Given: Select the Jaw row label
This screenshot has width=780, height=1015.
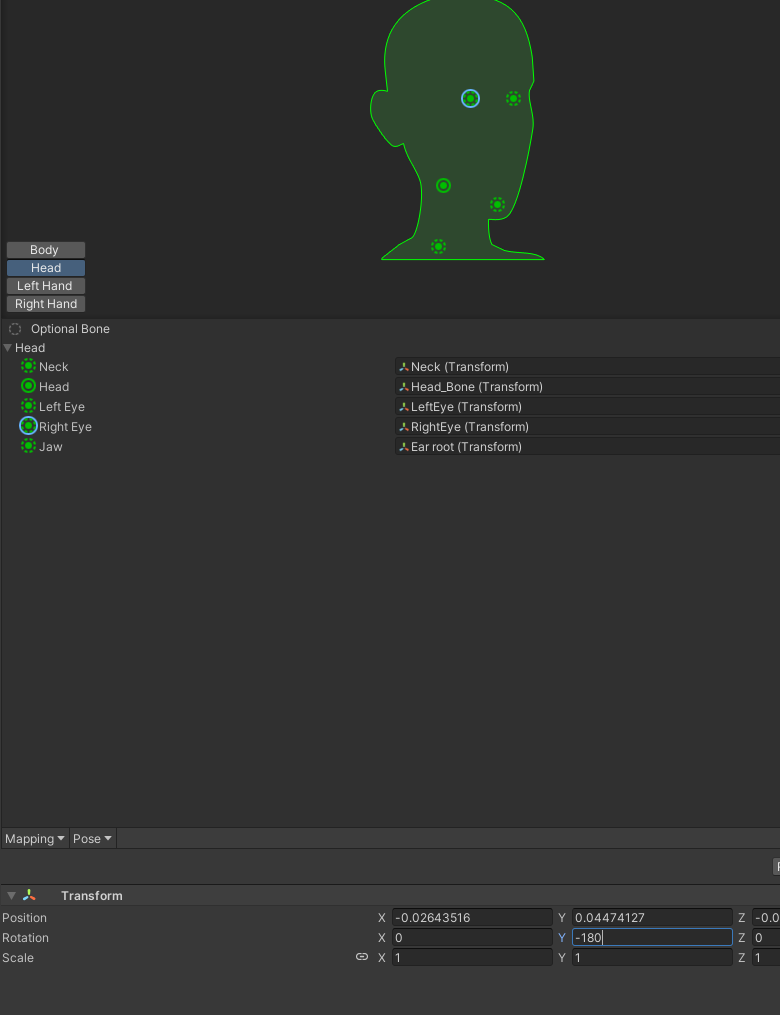Looking at the screenshot, I should [x=50, y=447].
